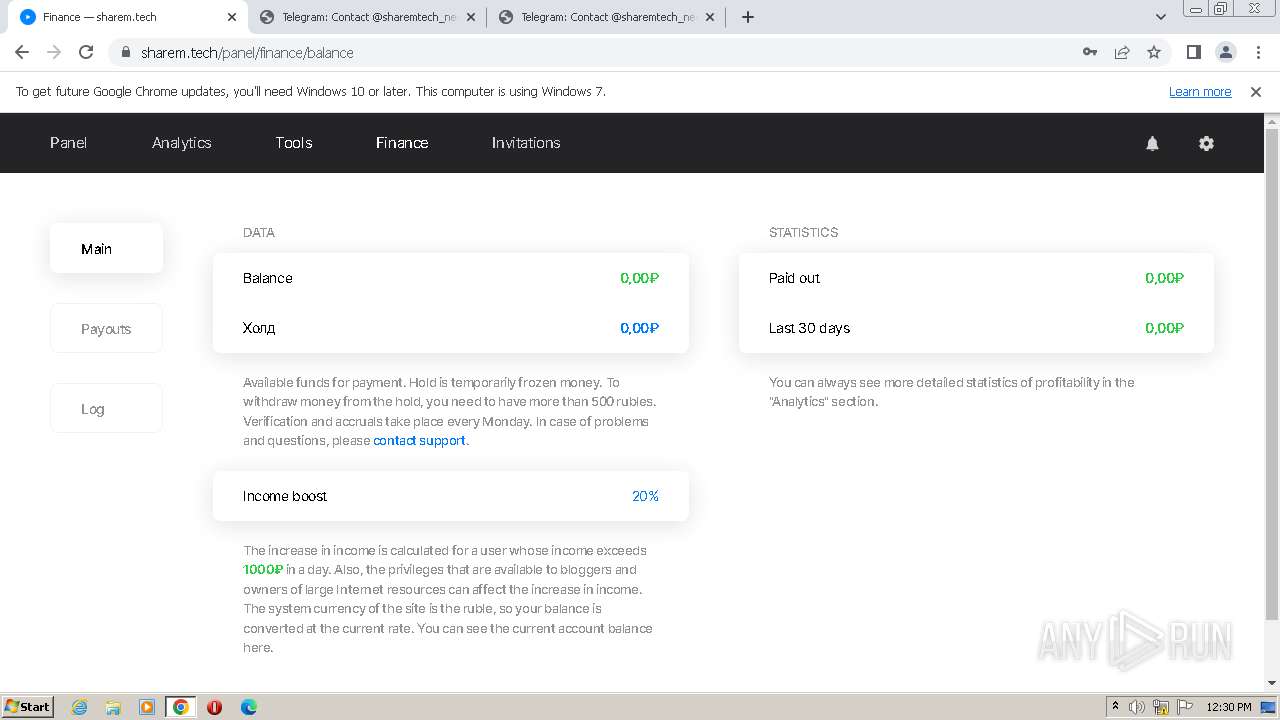
Task: Click the Learn more link
Action: pyautogui.click(x=1200, y=92)
